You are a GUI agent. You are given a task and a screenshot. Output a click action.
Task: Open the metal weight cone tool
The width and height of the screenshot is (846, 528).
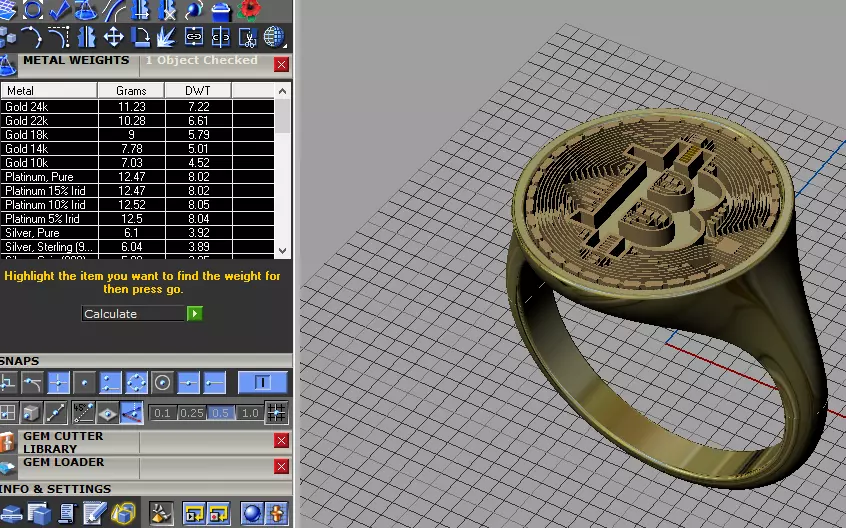coord(85,10)
